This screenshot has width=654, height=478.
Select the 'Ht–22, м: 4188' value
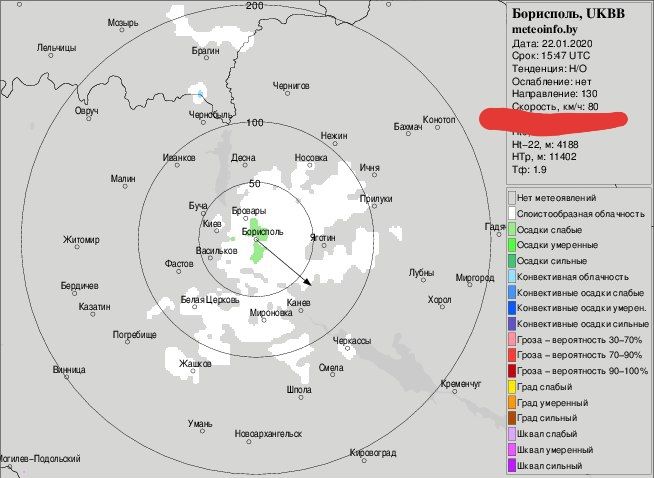pyautogui.click(x=545, y=144)
